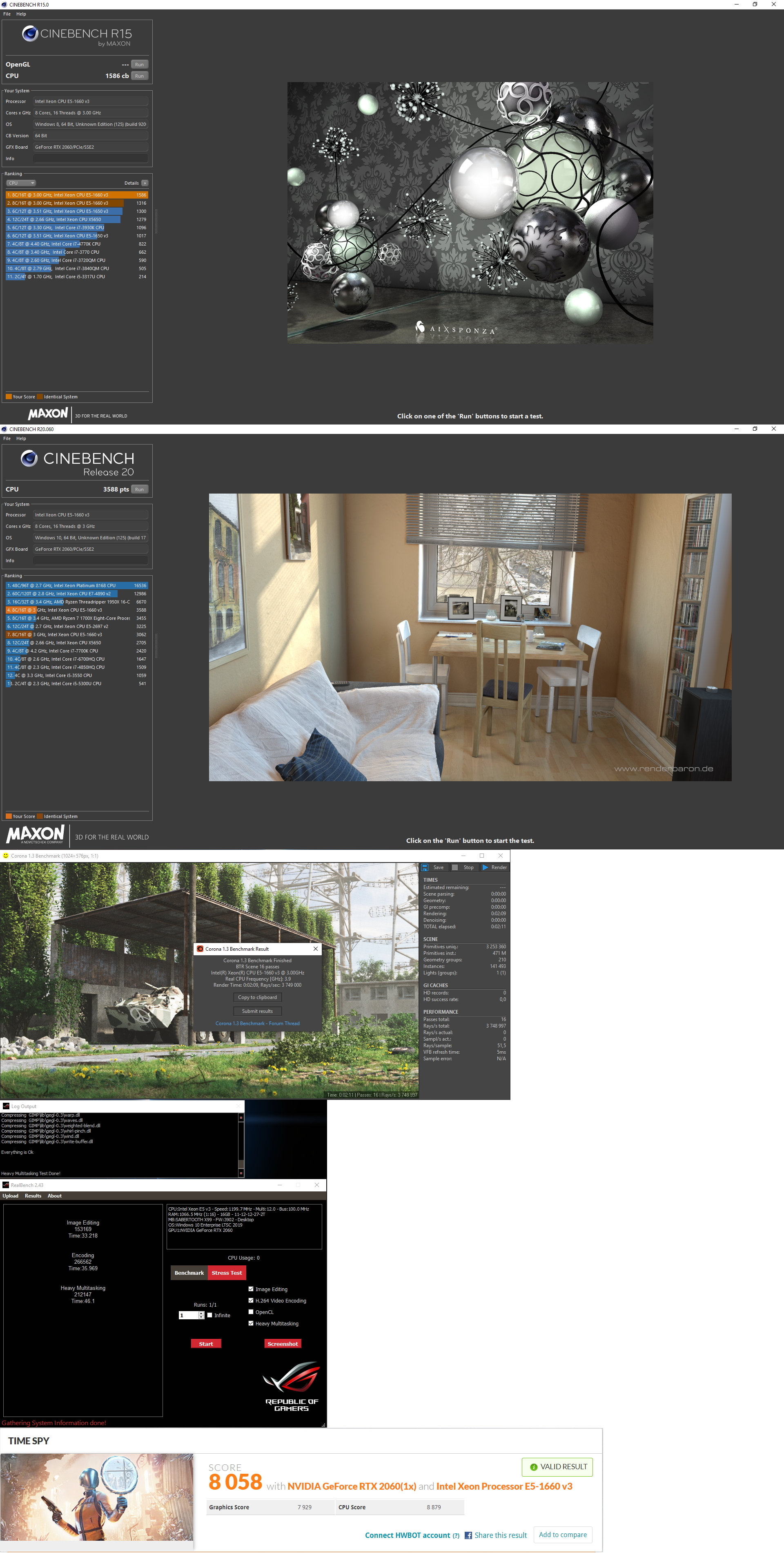Click the Save disk icon in Corona
This screenshot has height=1553, width=784.
click(x=425, y=867)
